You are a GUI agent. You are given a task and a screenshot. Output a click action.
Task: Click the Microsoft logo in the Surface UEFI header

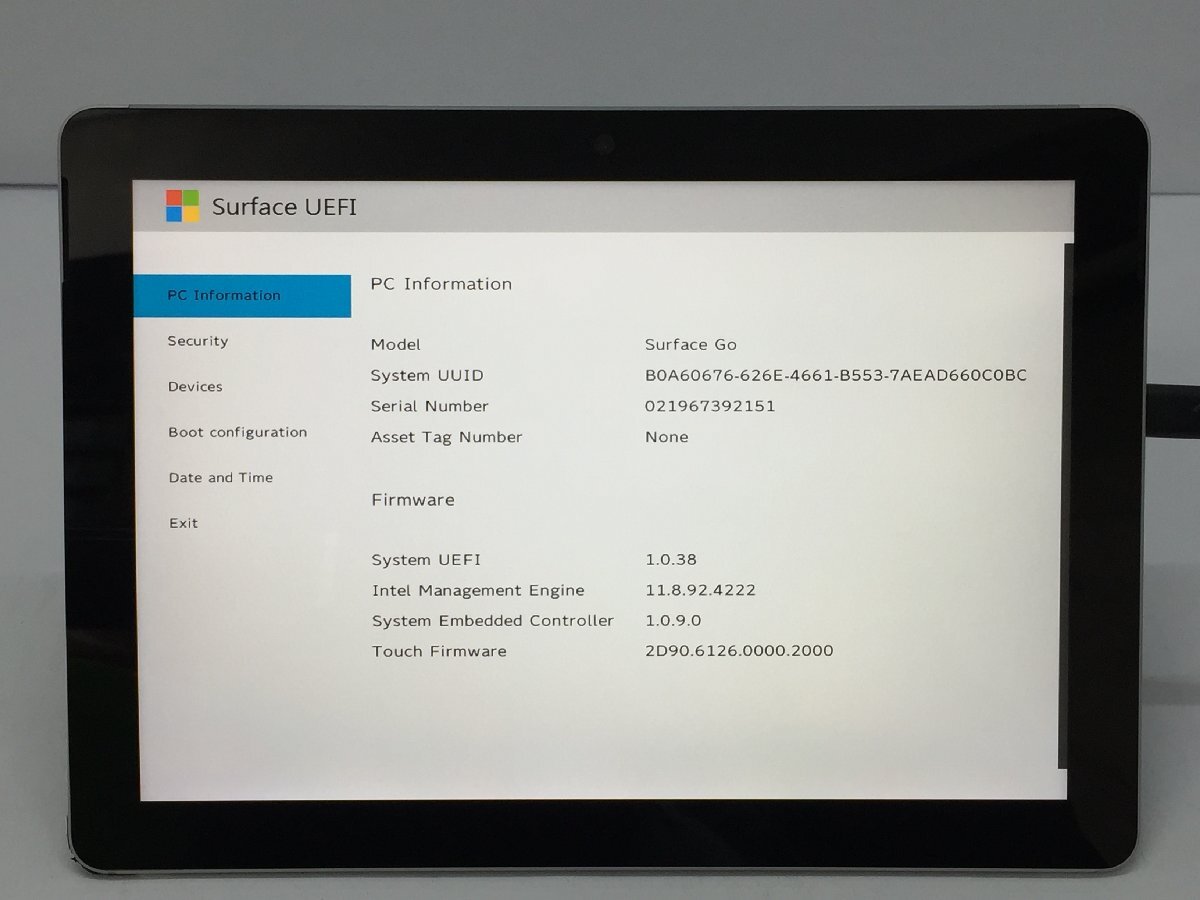pyautogui.click(x=182, y=206)
